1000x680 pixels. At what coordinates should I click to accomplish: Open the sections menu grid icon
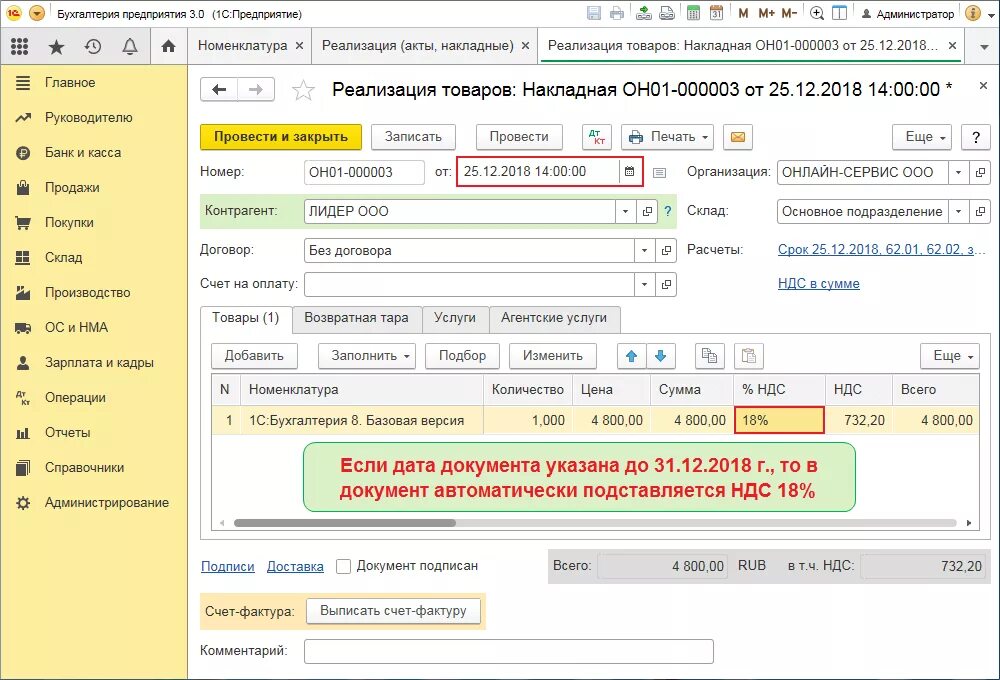pos(20,46)
